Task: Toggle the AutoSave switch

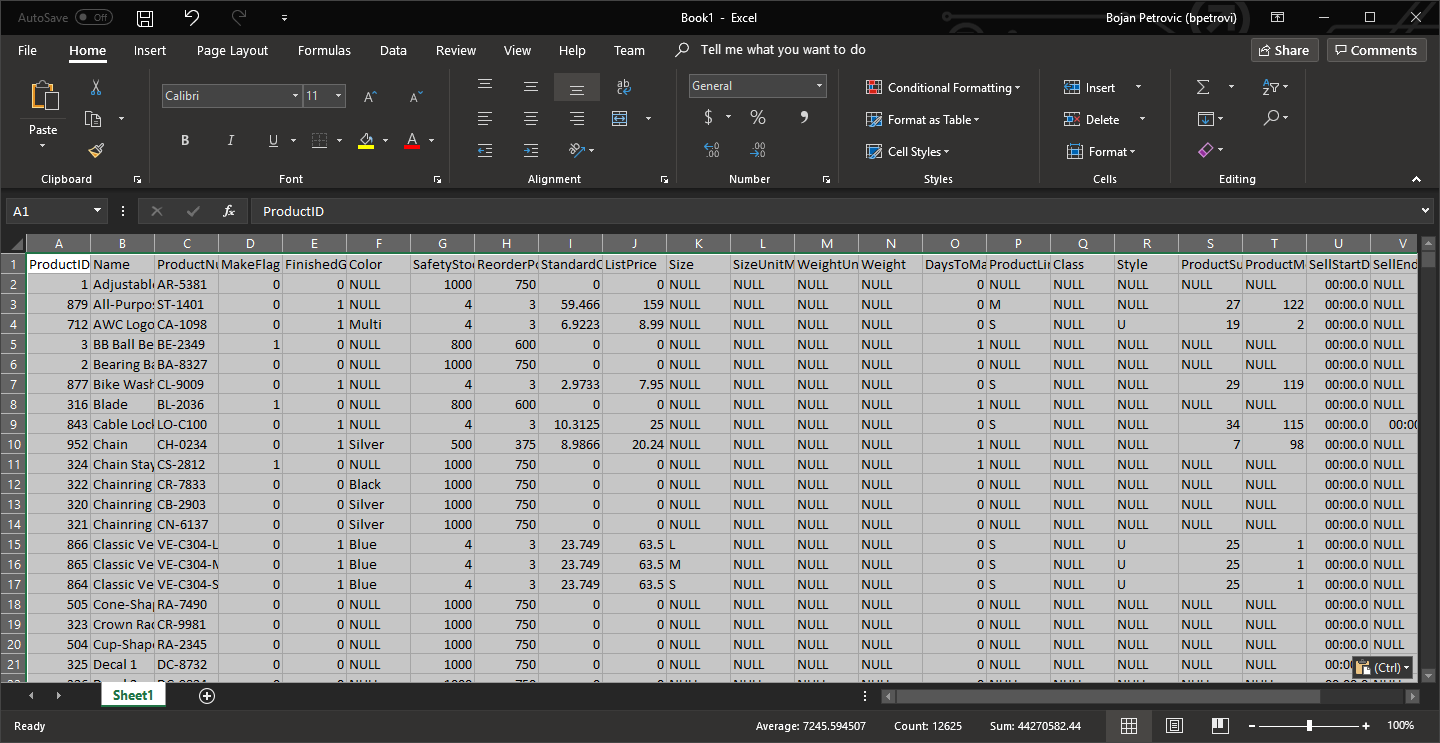Action: pos(93,18)
